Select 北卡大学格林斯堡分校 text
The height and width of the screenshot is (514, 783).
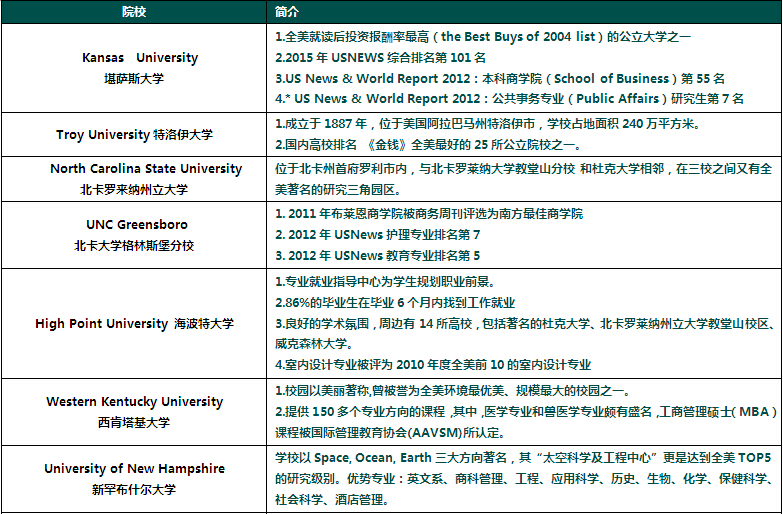[134, 246]
